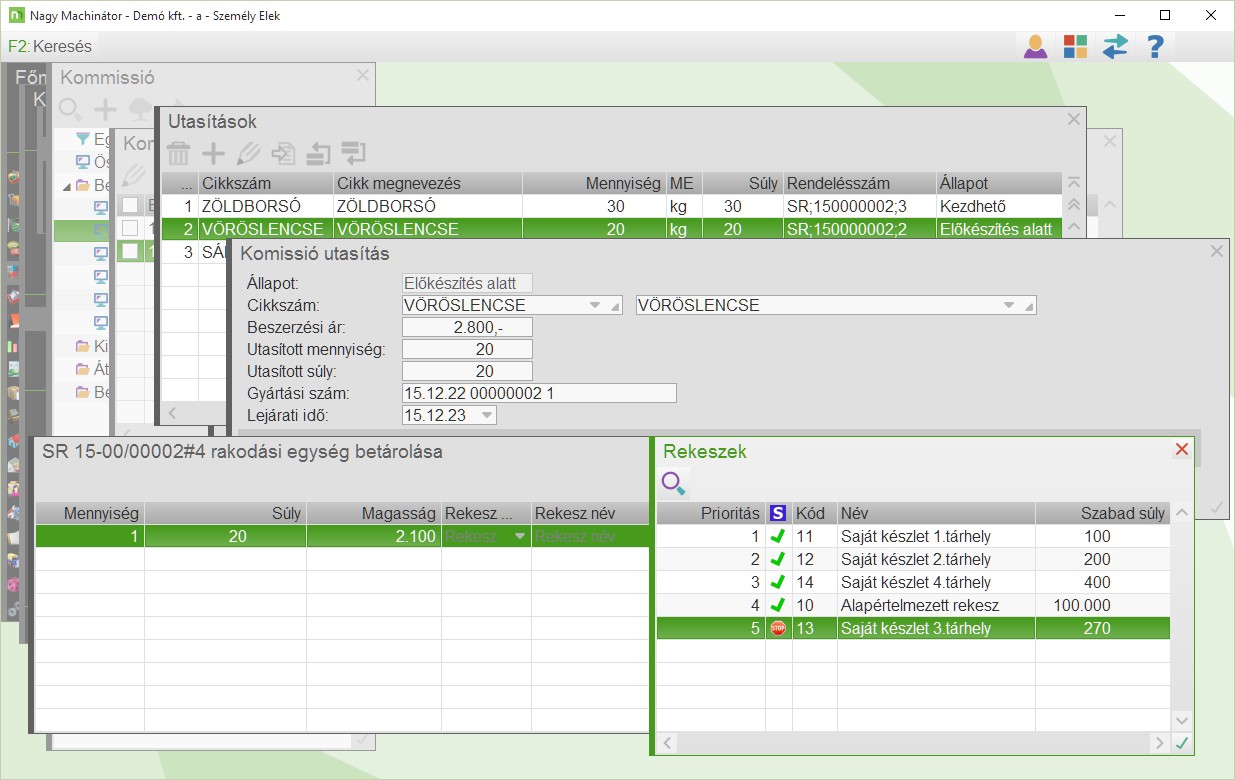Sort by the Szabad súly column header
The height and width of the screenshot is (780, 1235).
tap(1103, 513)
